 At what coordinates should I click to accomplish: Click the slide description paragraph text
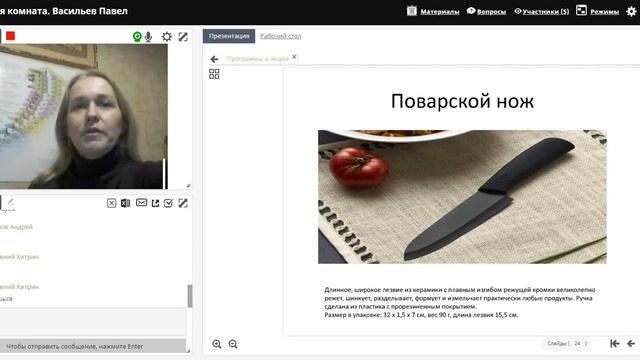tap(460, 302)
